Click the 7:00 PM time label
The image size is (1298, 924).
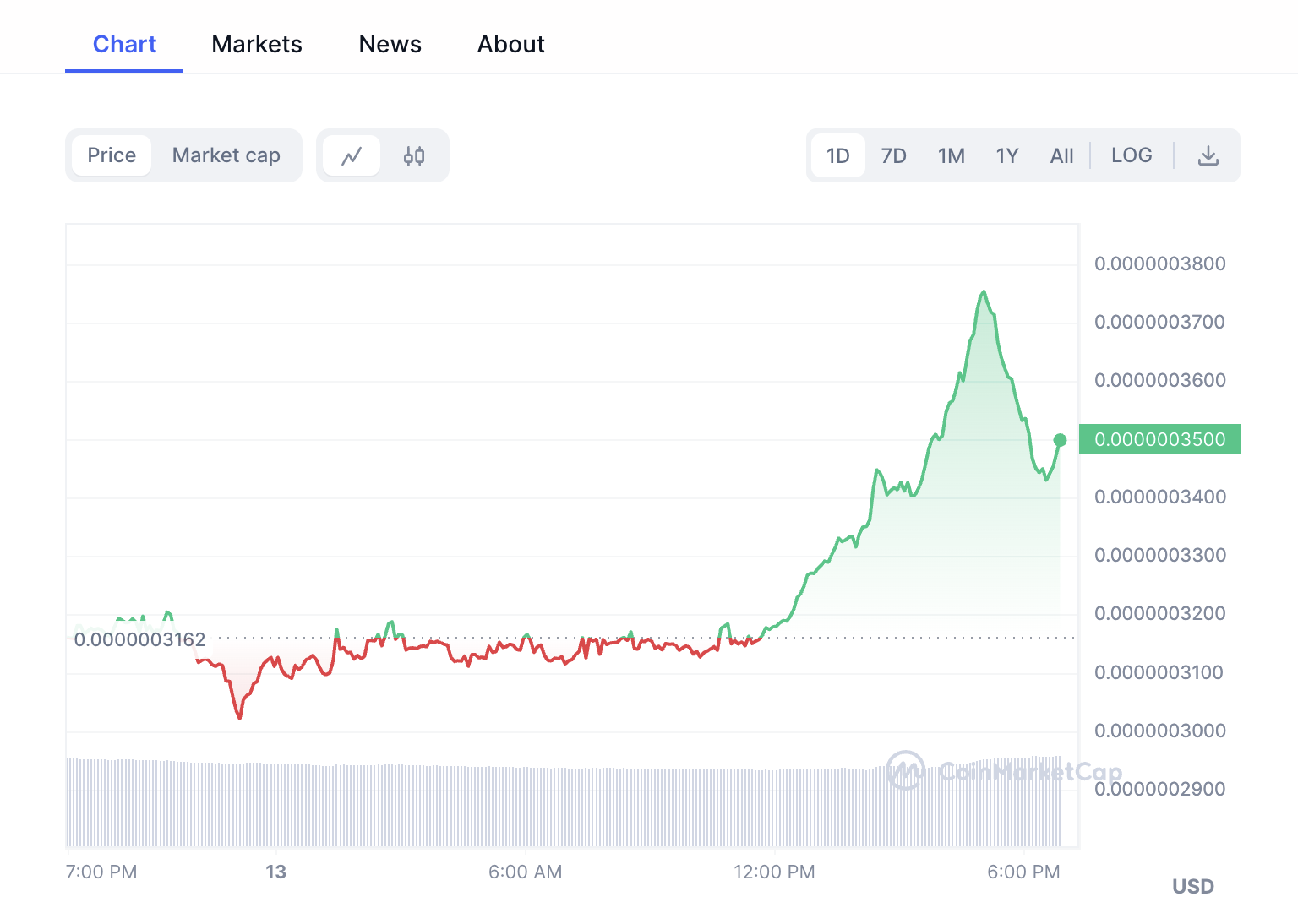click(x=101, y=872)
